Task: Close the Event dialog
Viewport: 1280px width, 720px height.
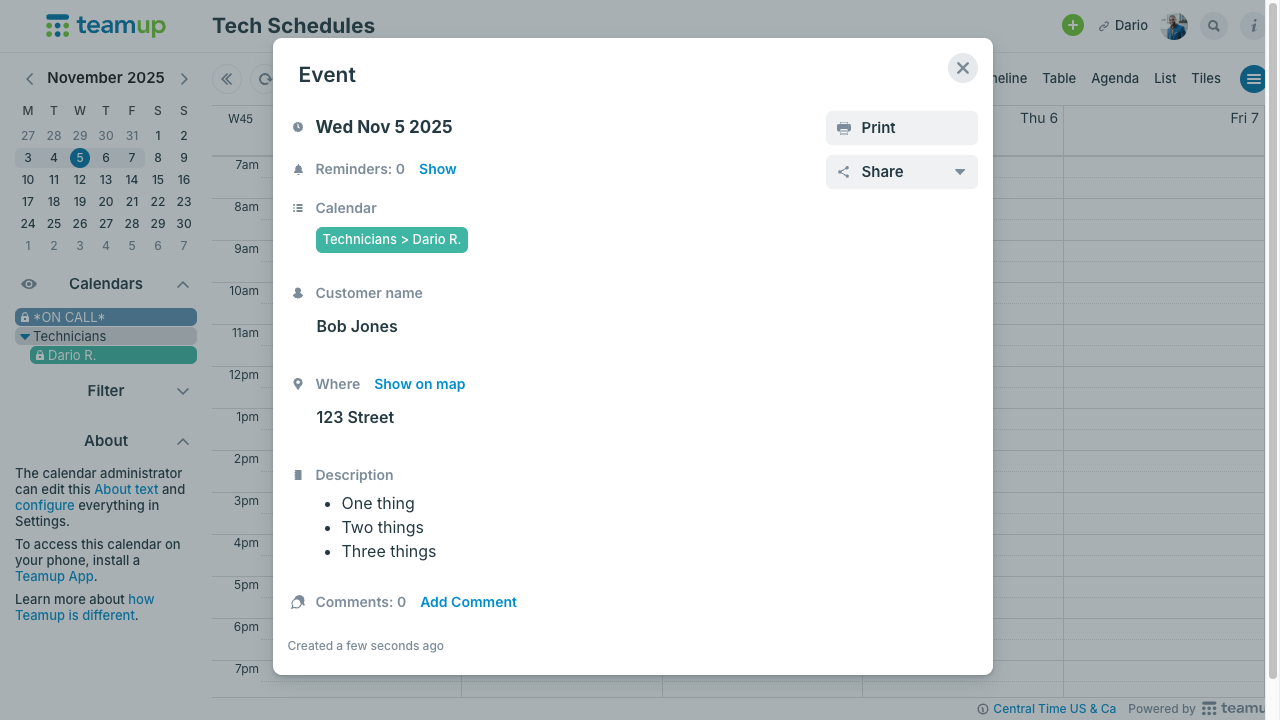Action: [x=962, y=68]
